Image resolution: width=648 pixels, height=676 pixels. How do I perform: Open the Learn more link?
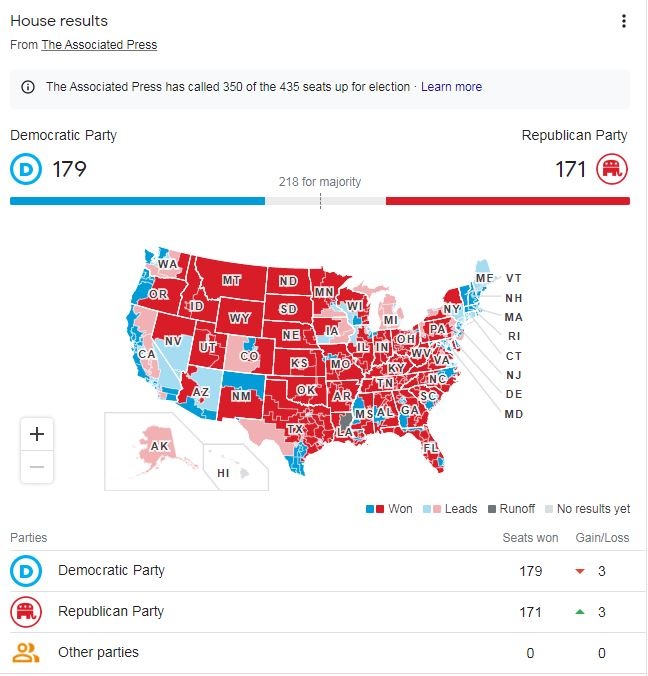click(451, 87)
